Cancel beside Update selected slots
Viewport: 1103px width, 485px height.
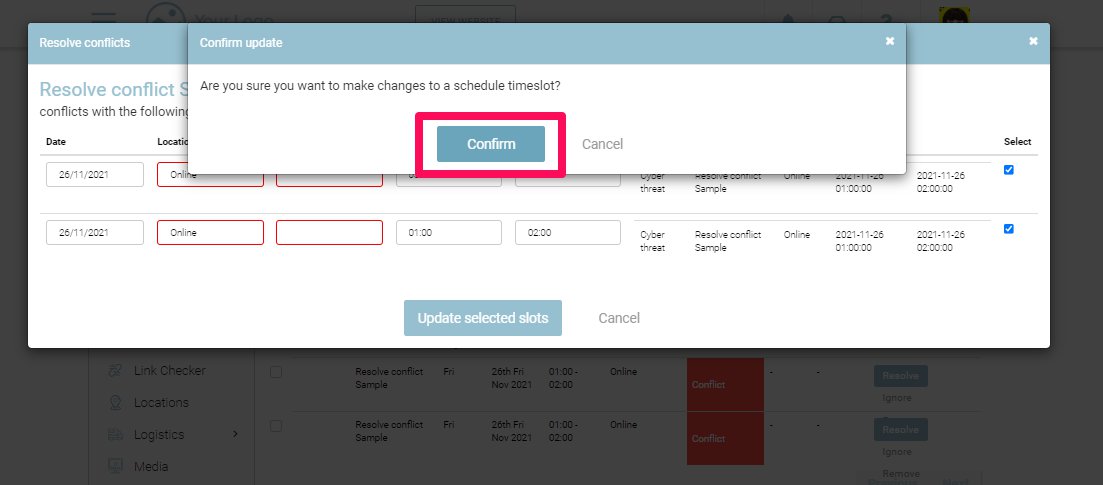click(x=618, y=318)
